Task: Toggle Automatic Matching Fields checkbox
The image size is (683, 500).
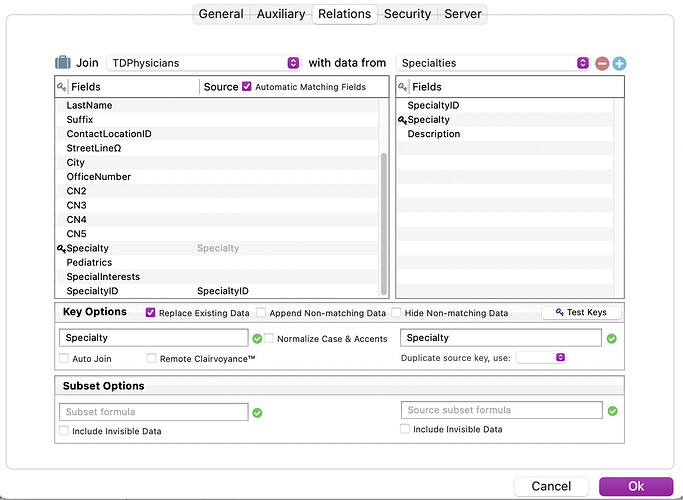Action: 247,86
